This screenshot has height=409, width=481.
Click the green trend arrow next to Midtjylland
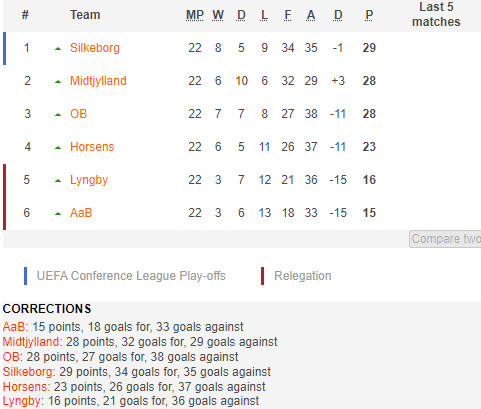(x=58, y=82)
